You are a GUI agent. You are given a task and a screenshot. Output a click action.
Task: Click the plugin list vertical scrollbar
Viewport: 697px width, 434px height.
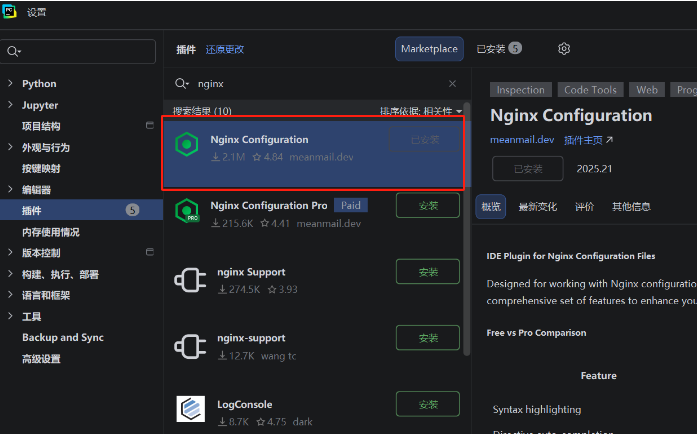(x=466, y=229)
